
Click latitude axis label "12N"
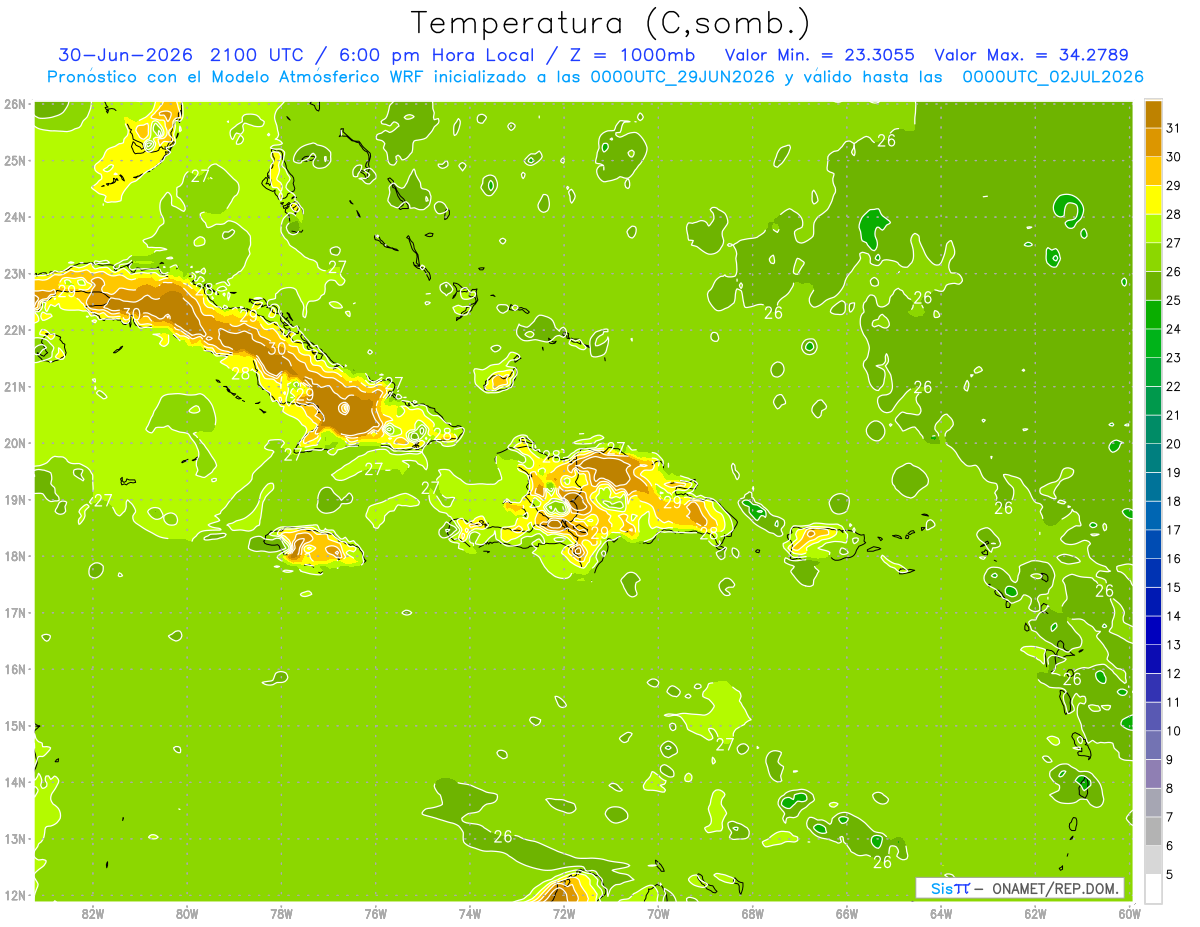pos(15,895)
